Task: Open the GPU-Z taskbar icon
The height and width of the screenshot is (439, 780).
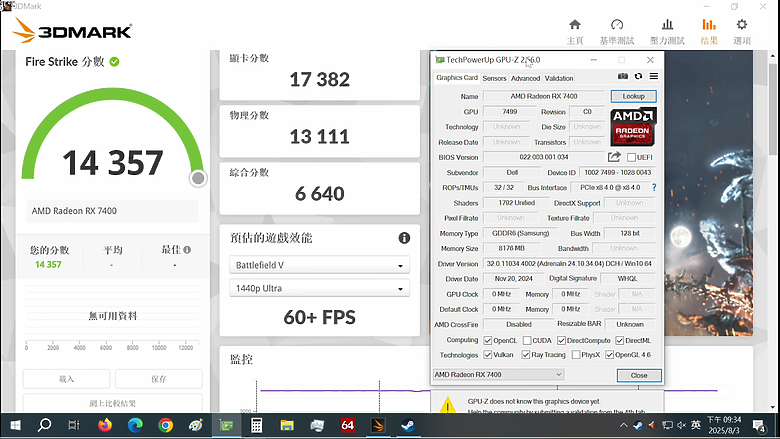Action: (226, 426)
